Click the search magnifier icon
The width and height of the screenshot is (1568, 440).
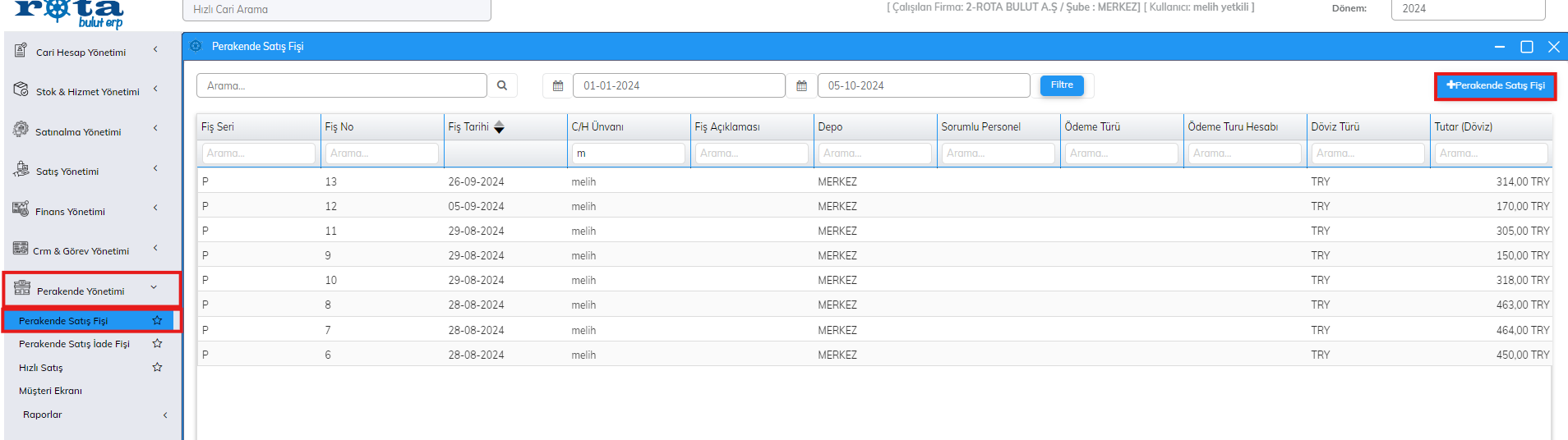[502, 85]
